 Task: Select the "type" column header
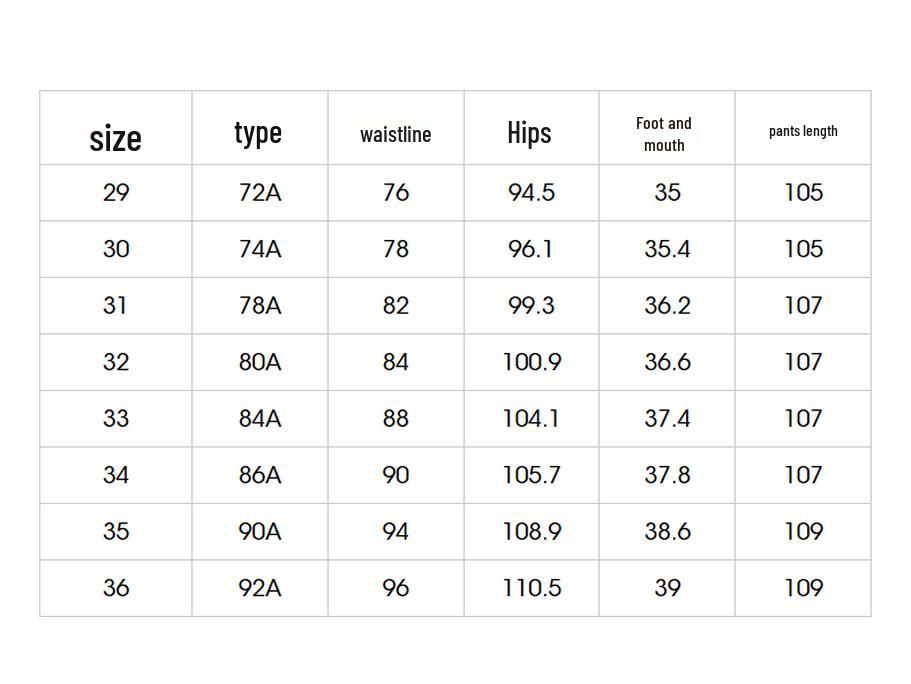click(258, 132)
